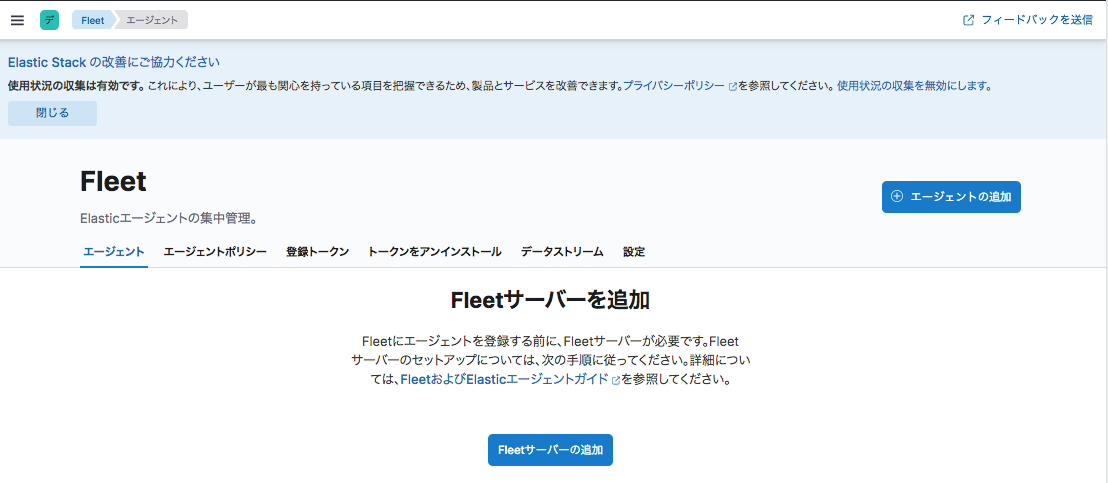The width and height of the screenshot is (1108, 483).
Task: Click external-link icon after プライバシーポリシー
Action: (x=732, y=87)
